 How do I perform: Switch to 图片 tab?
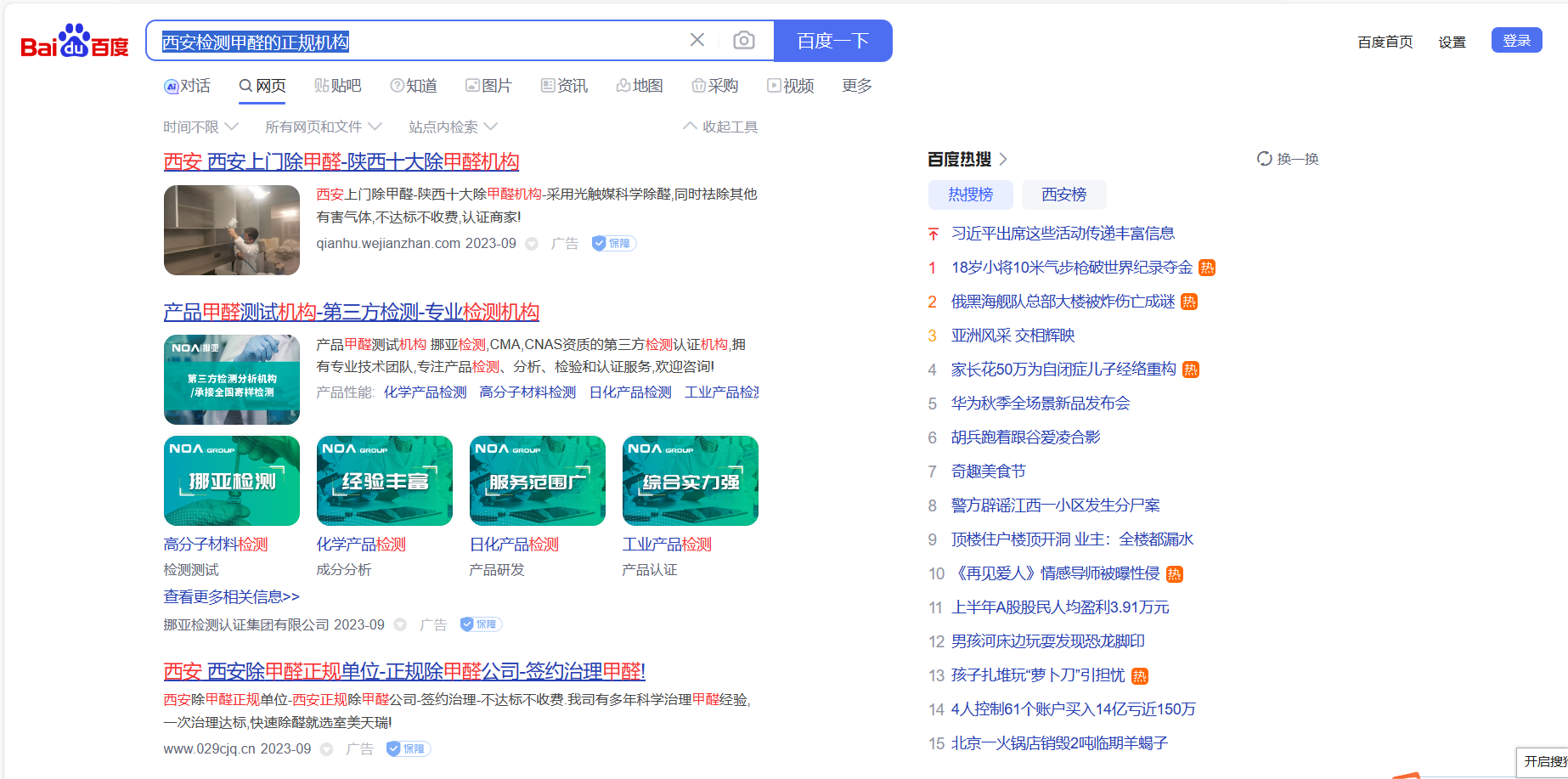[488, 86]
